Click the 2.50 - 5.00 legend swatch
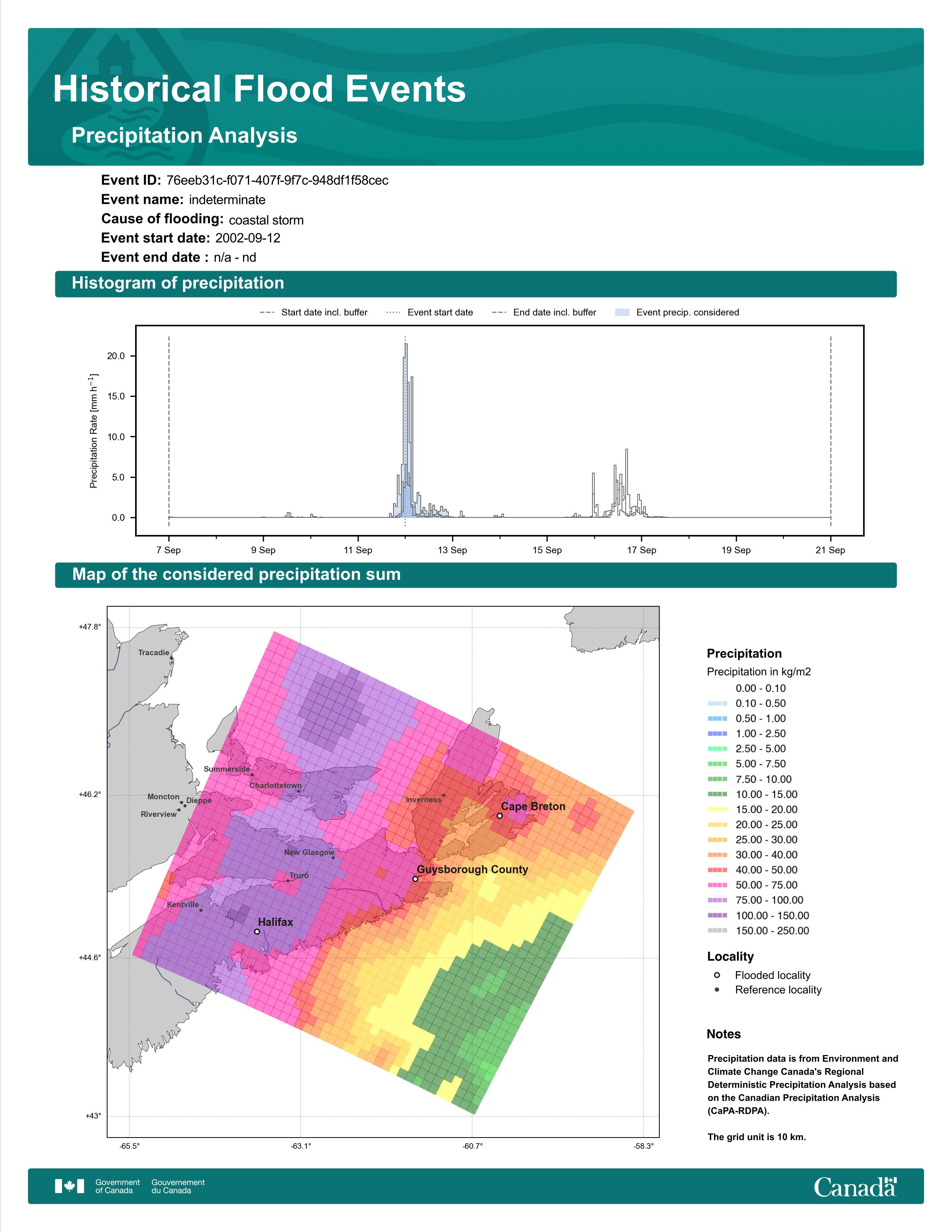This screenshot has width=952, height=1232. click(718, 749)
